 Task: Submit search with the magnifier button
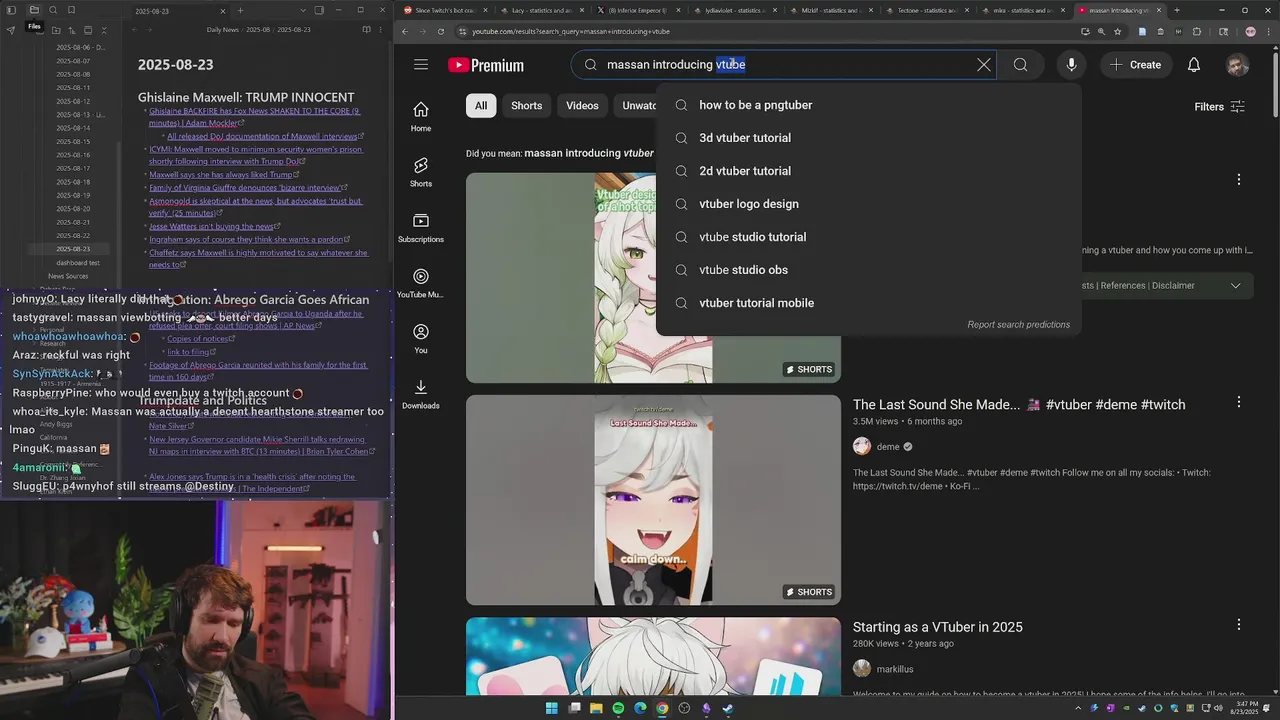1020,65
